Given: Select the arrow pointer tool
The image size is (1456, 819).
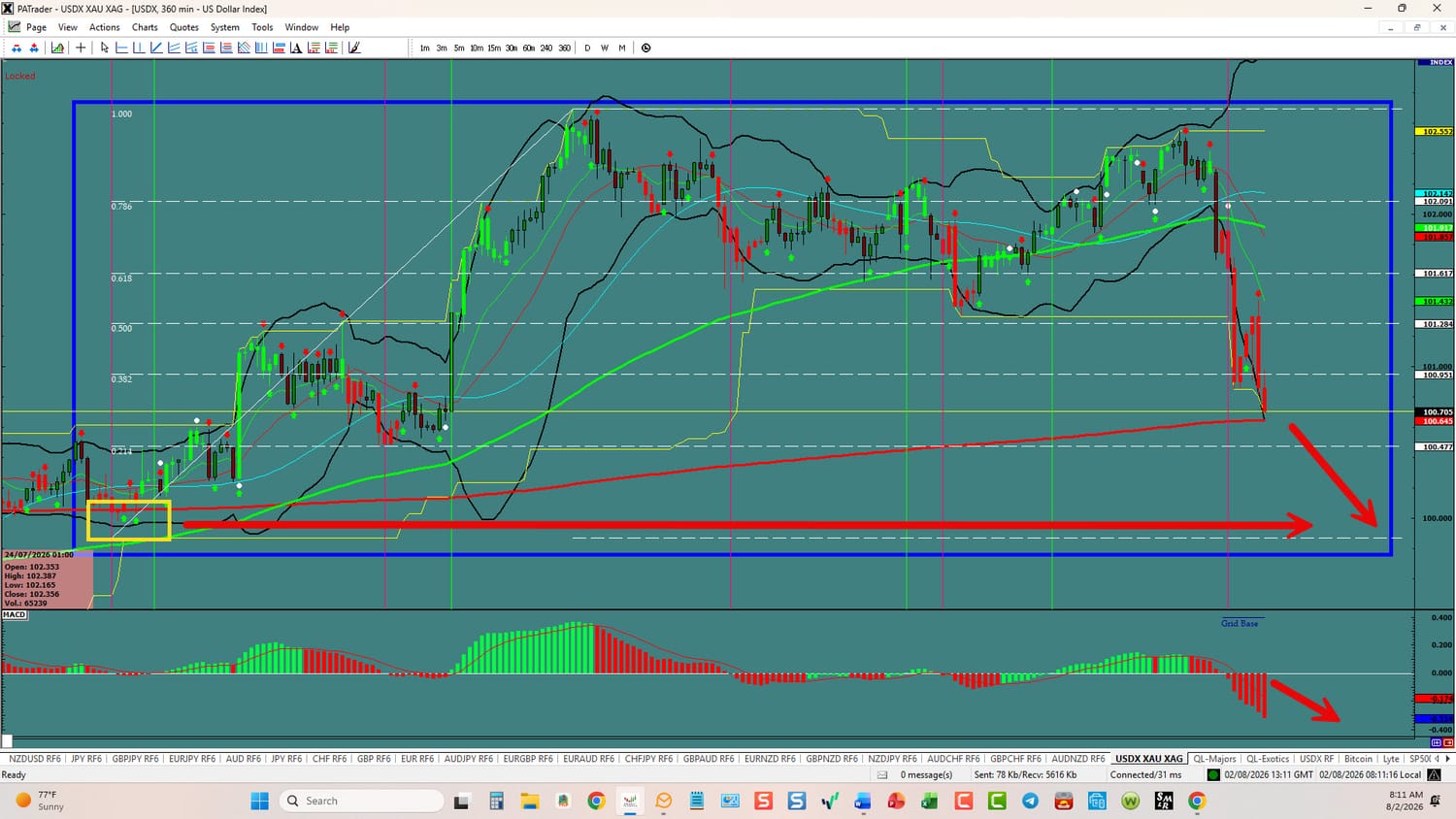Looking at the screenshot, I should 105,48.
